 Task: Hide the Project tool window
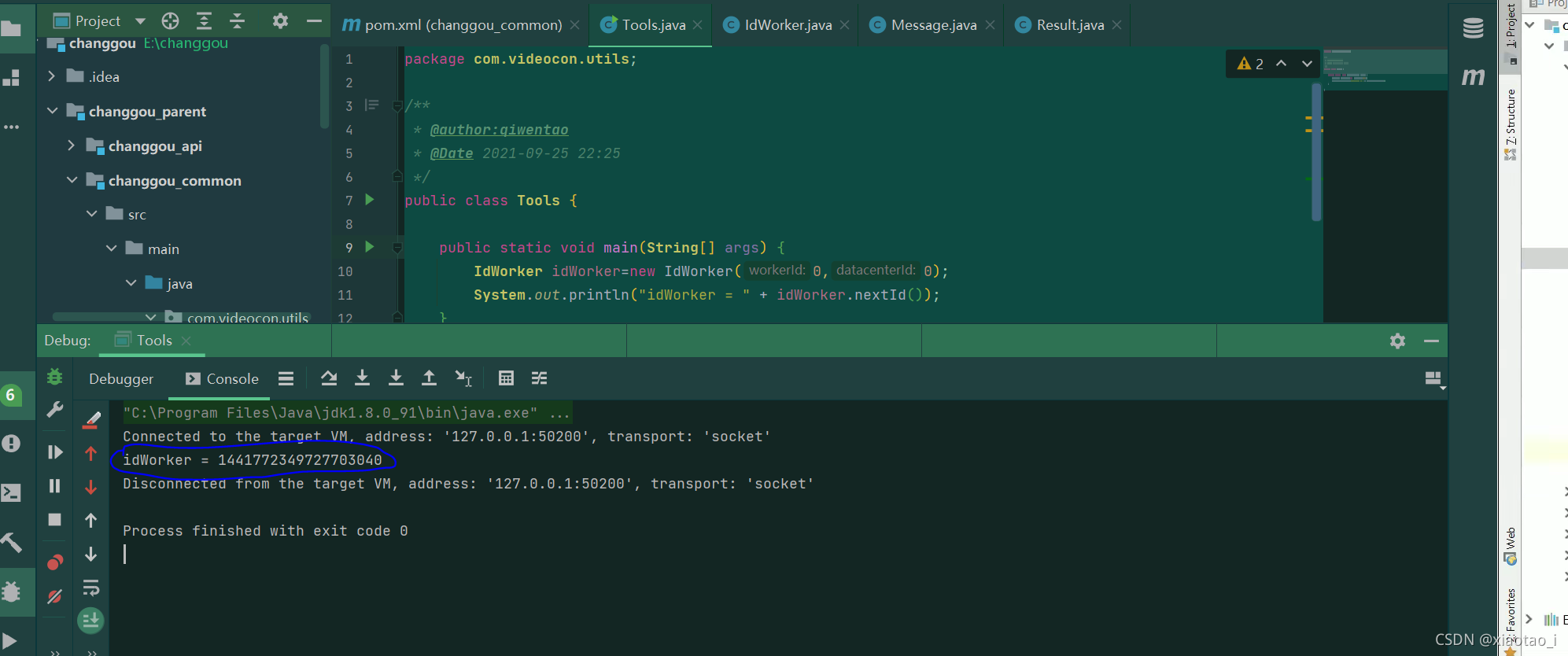click(314, 21)
